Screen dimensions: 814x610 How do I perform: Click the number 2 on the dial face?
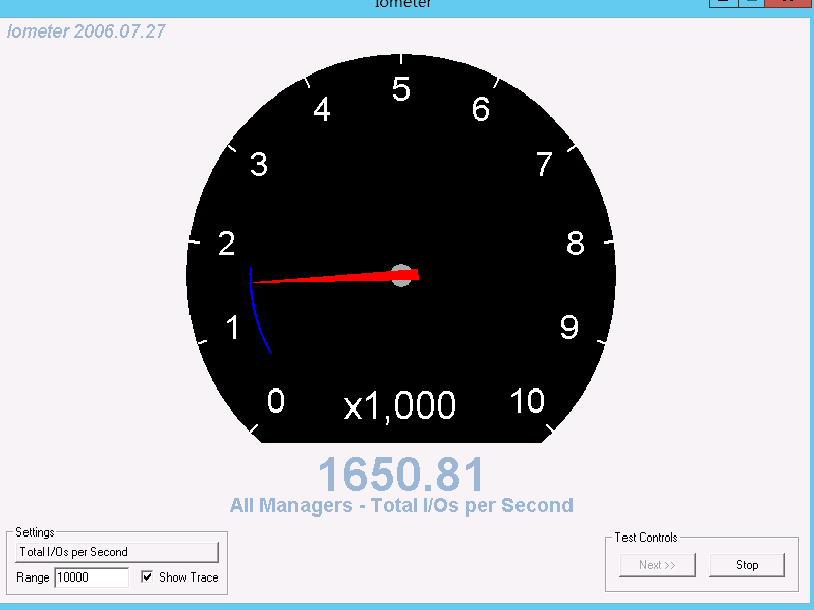227,244
